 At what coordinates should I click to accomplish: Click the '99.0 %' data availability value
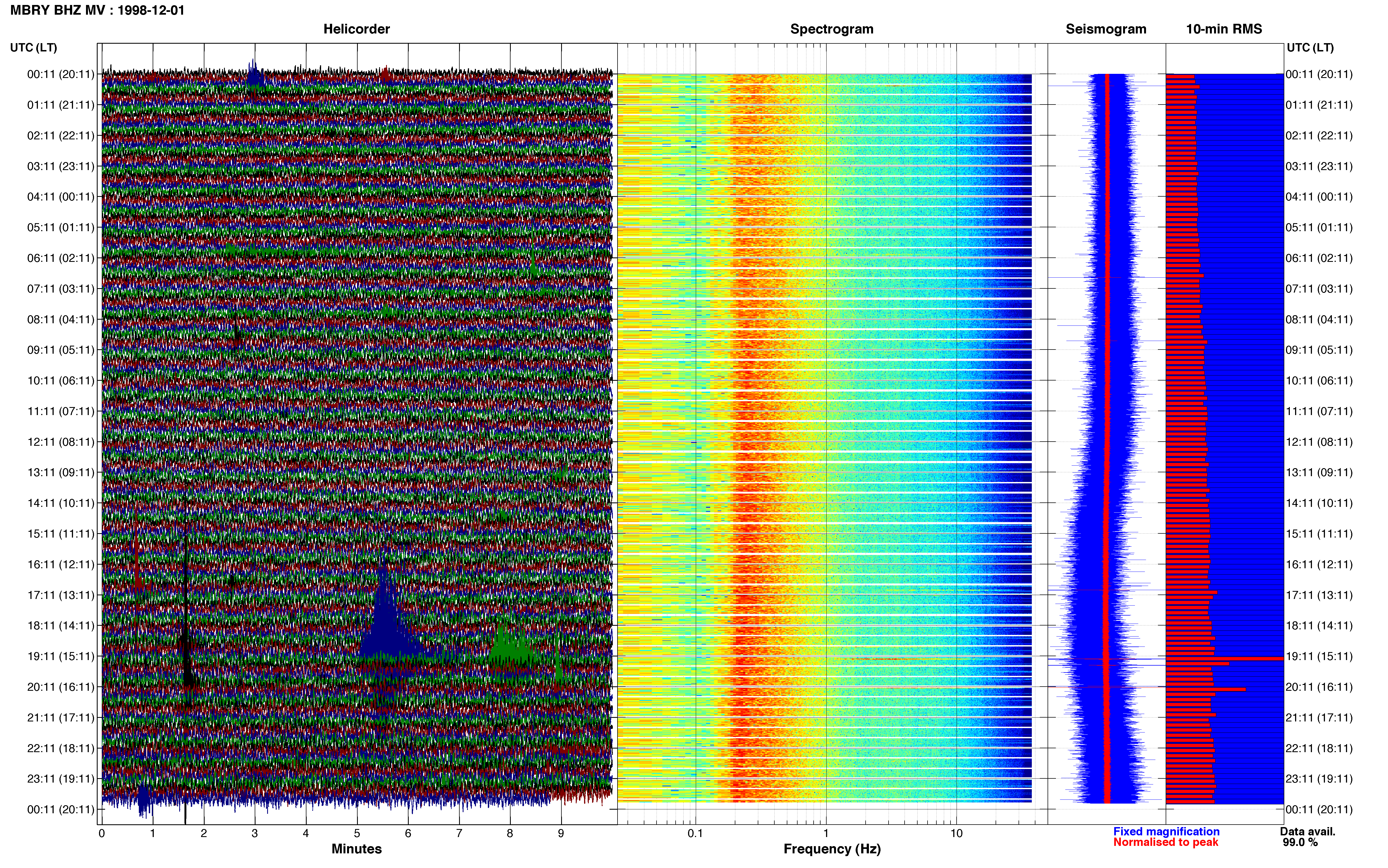click(1300, 842)
